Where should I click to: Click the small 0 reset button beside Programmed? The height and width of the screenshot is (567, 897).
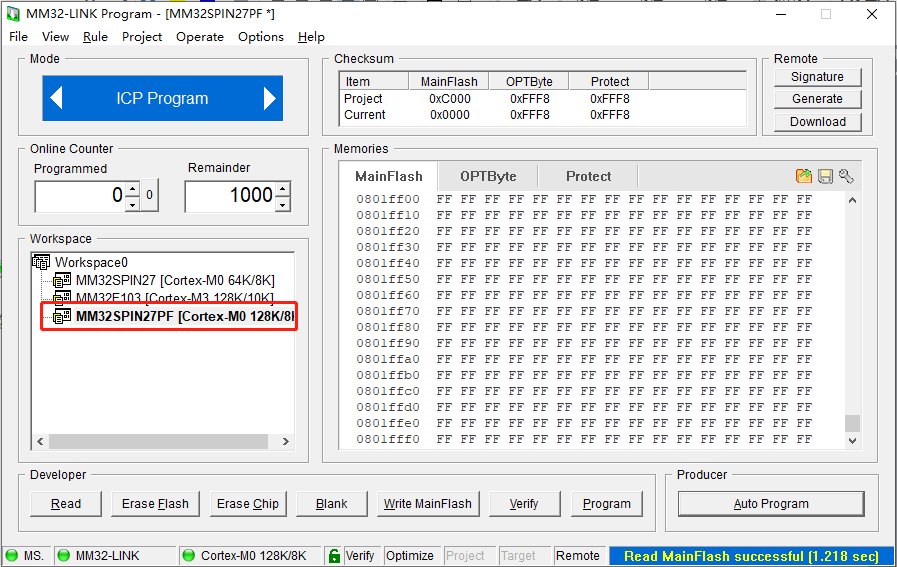click(149, 195)
